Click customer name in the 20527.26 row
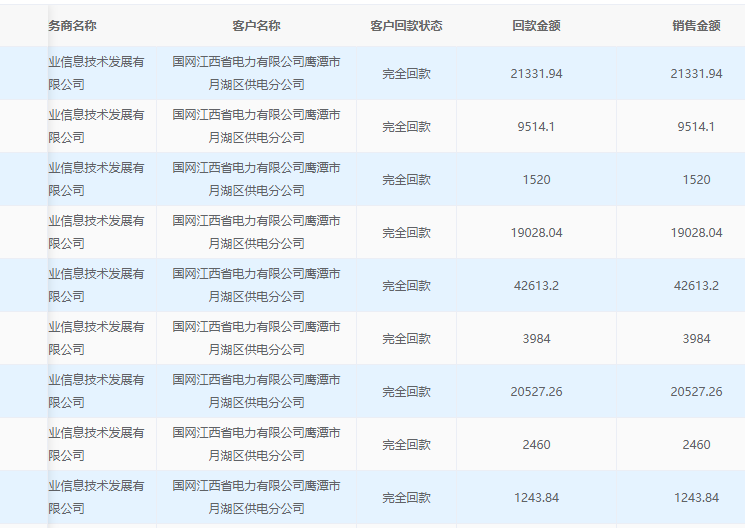This screenshot has height=528, width=745. (x=256, y=391)
